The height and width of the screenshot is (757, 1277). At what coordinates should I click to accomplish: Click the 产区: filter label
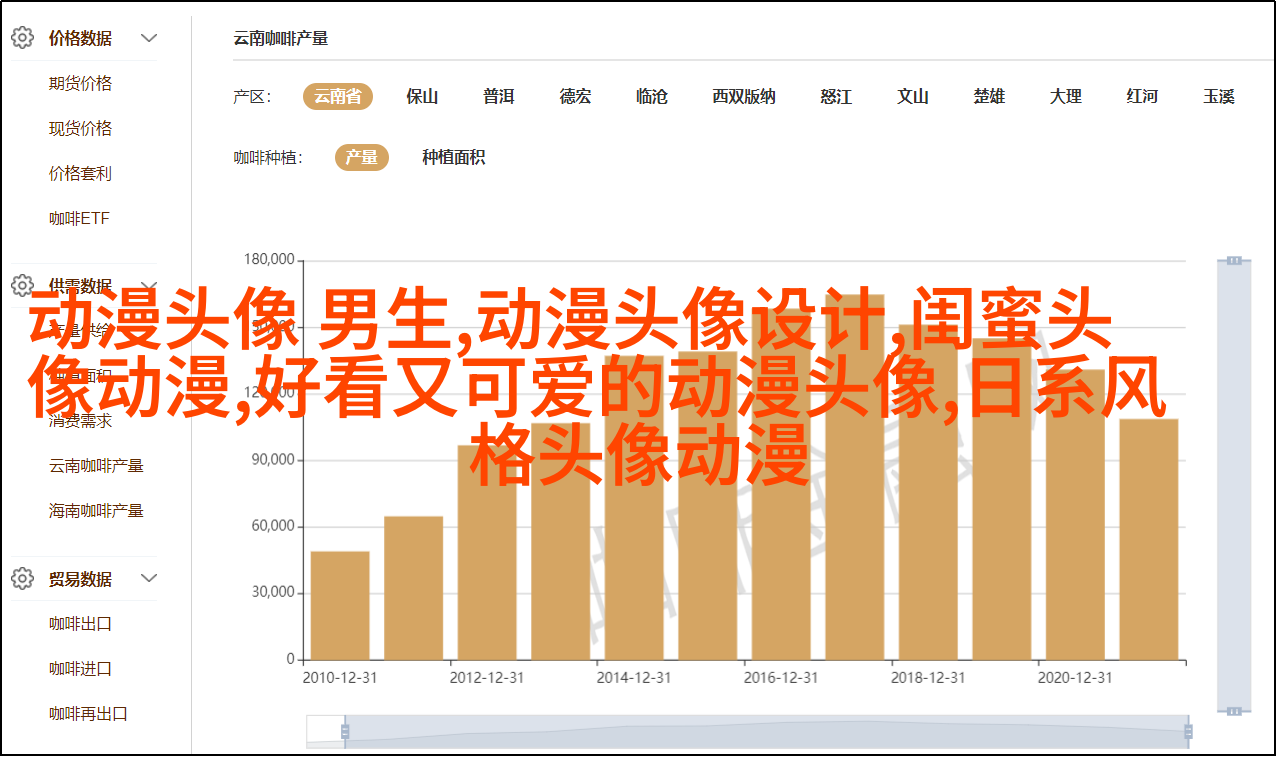coord(252,97)
